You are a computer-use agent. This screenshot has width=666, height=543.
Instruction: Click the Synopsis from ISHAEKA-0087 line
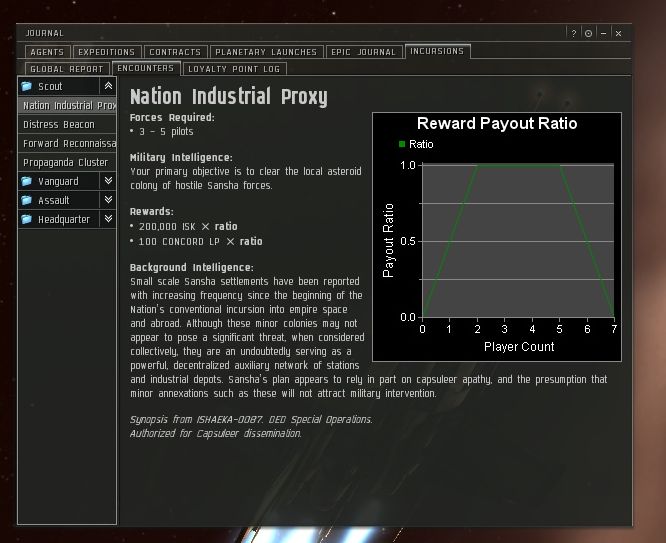click(x=251, y=419)
